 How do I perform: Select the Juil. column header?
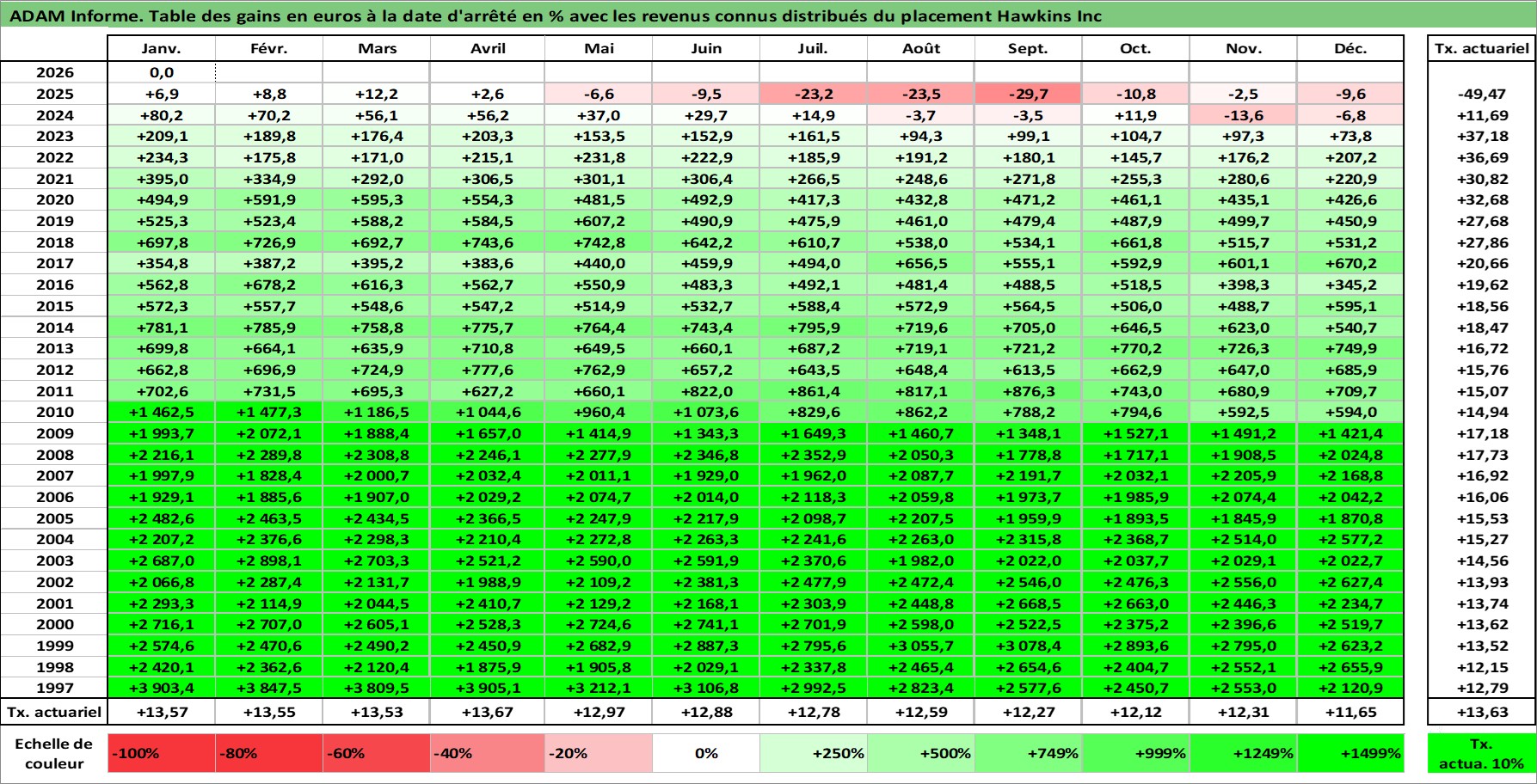coord(814,48)
